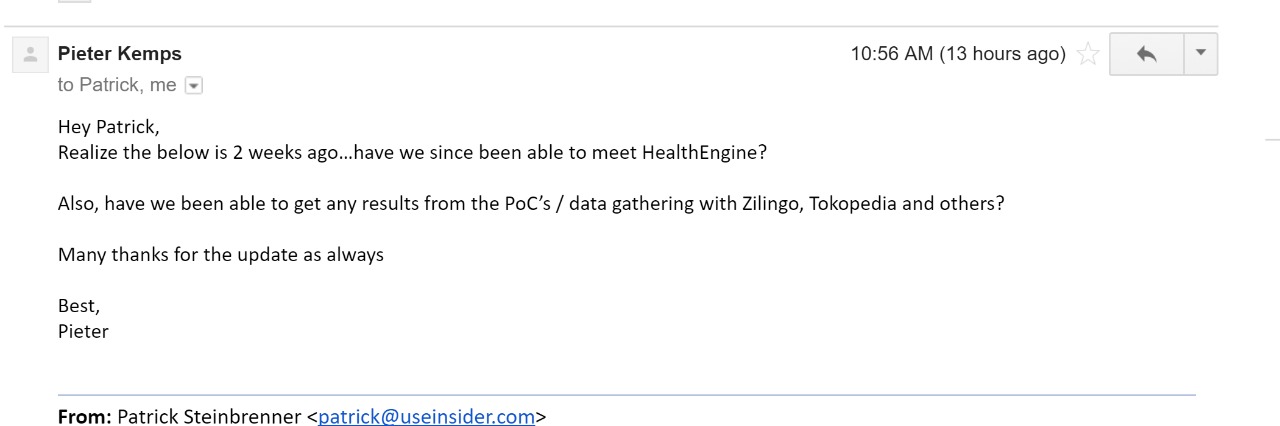The height and width of the screenshot is (426, 1280).
Task: Click the word HealthEngine in the message
Action: pyautogui.click(x=704, y=153)
